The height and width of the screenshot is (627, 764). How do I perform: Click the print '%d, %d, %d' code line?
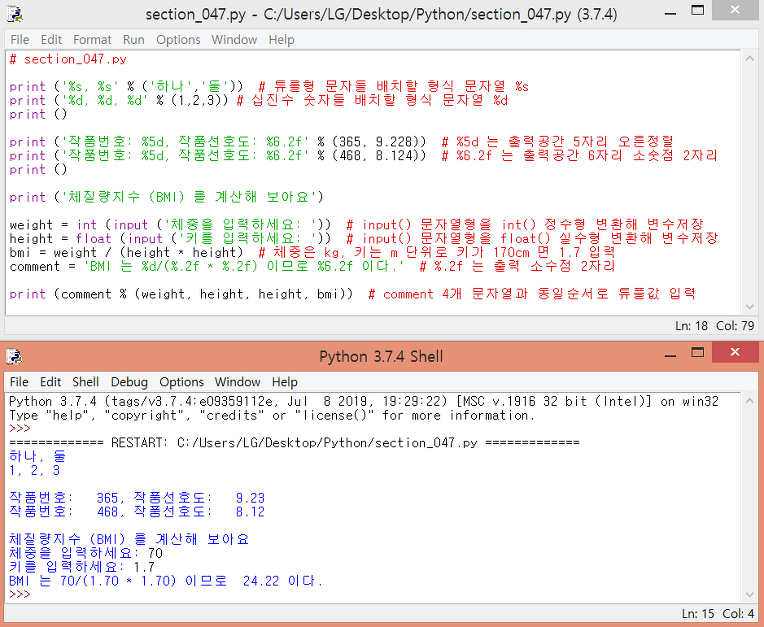[x=259, y=100]
